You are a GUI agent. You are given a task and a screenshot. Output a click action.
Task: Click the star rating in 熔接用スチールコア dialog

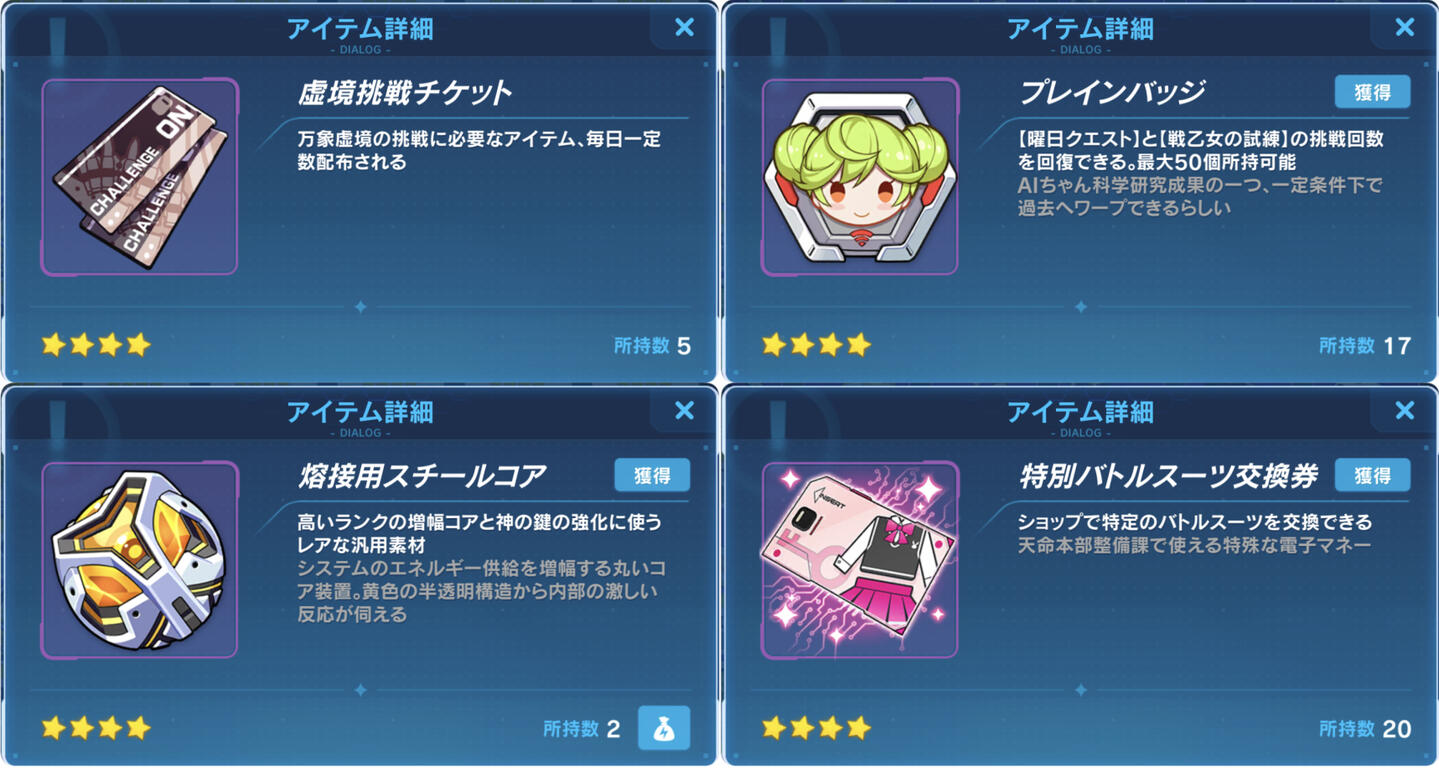96,728
